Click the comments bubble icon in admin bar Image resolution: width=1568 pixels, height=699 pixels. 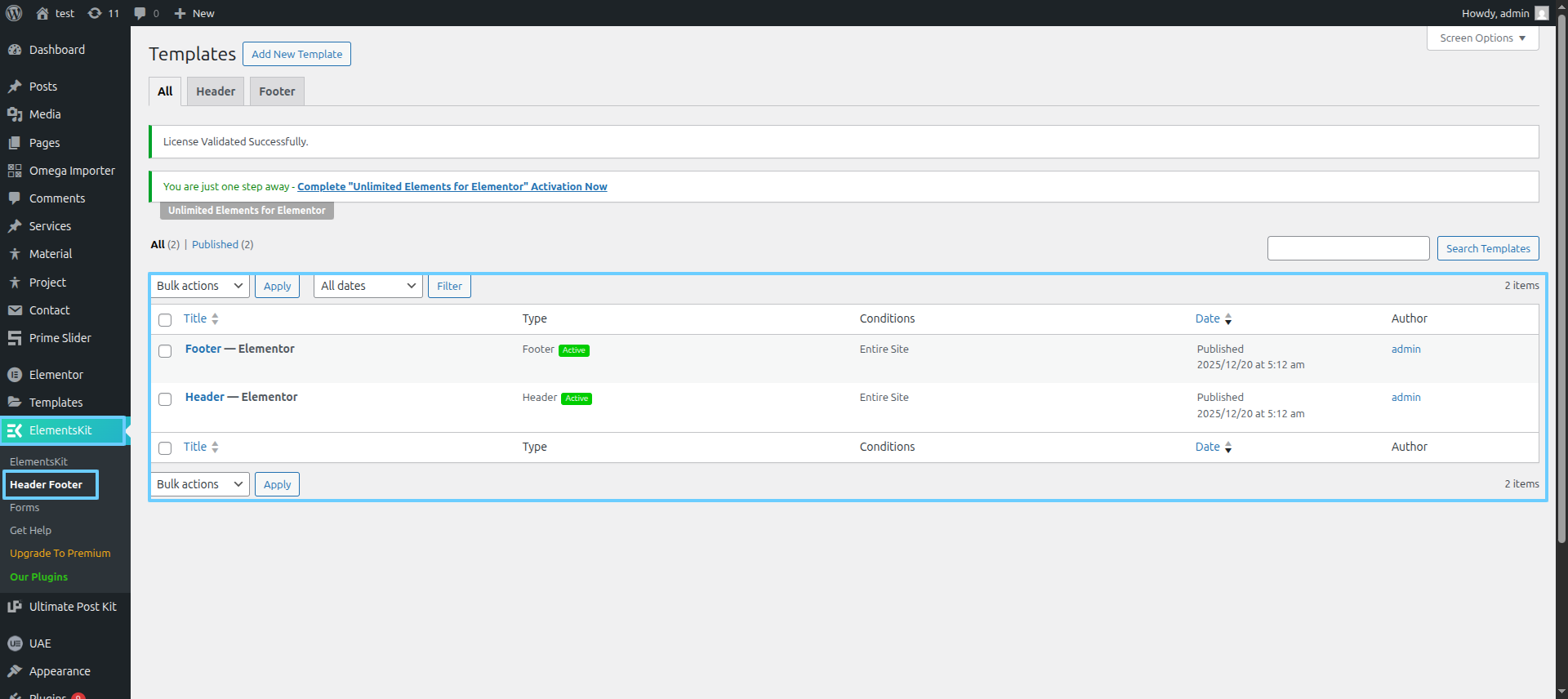click(140, 13)
